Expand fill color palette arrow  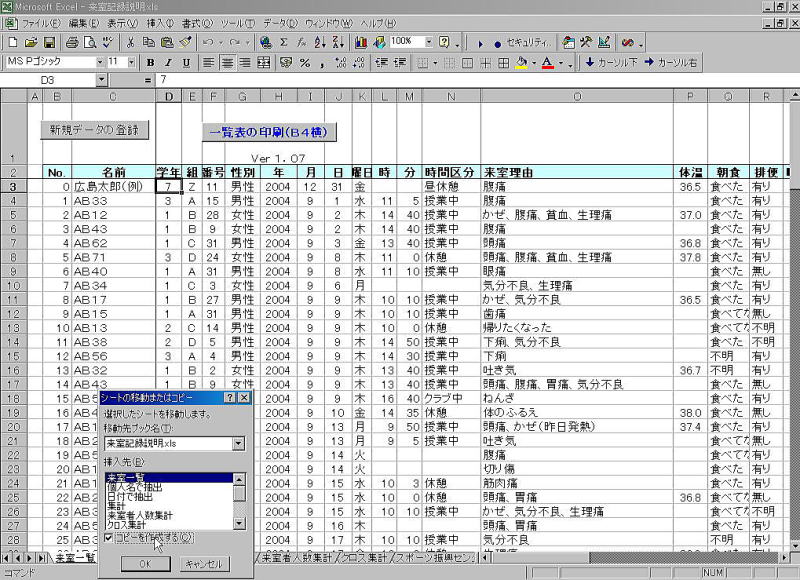tap(534, 63)
